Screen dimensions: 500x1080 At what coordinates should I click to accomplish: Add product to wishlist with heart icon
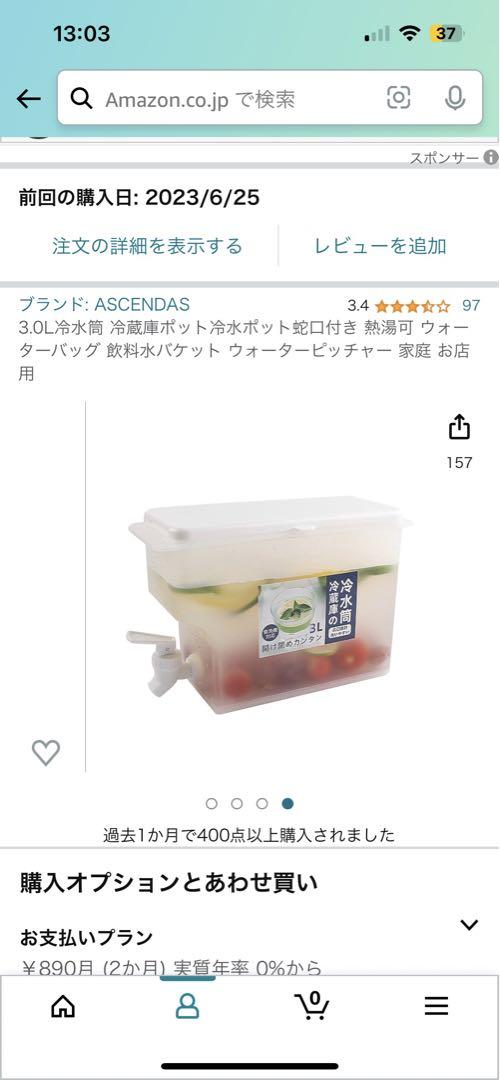[46, 752]
